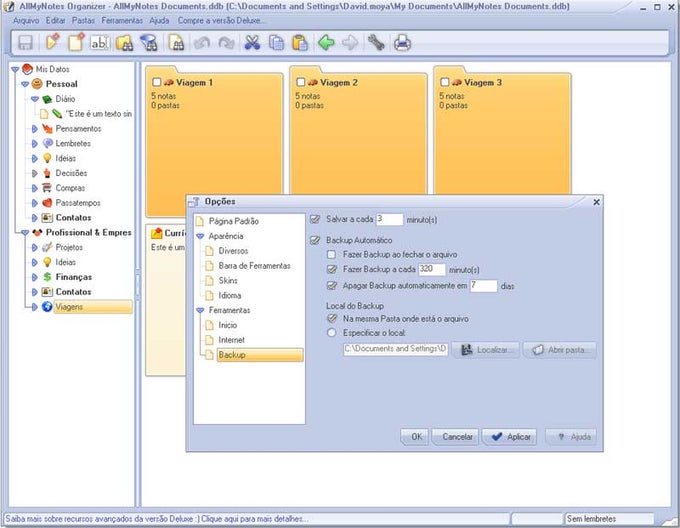Click the Compras shopping cart icon
The image size is (680, 528).
point(47,188)
